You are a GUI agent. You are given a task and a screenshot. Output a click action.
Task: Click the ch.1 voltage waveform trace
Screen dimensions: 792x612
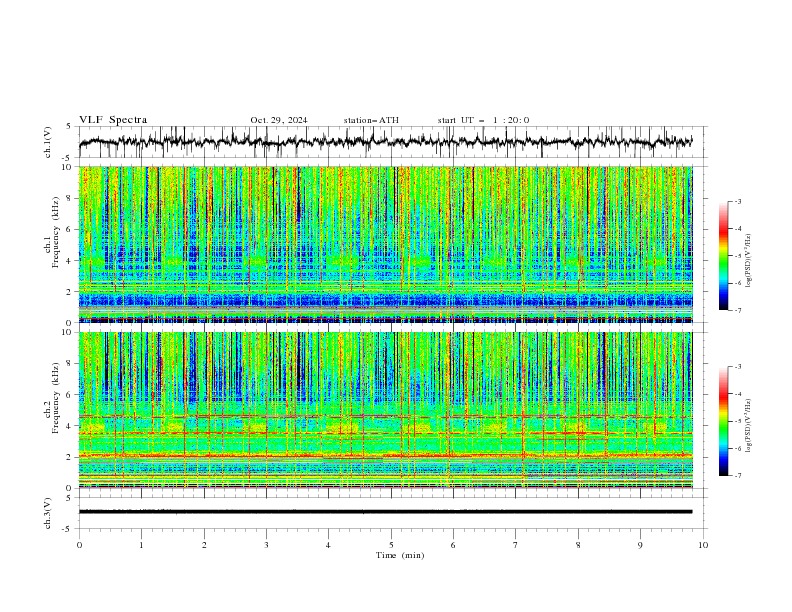click(385, 141)
